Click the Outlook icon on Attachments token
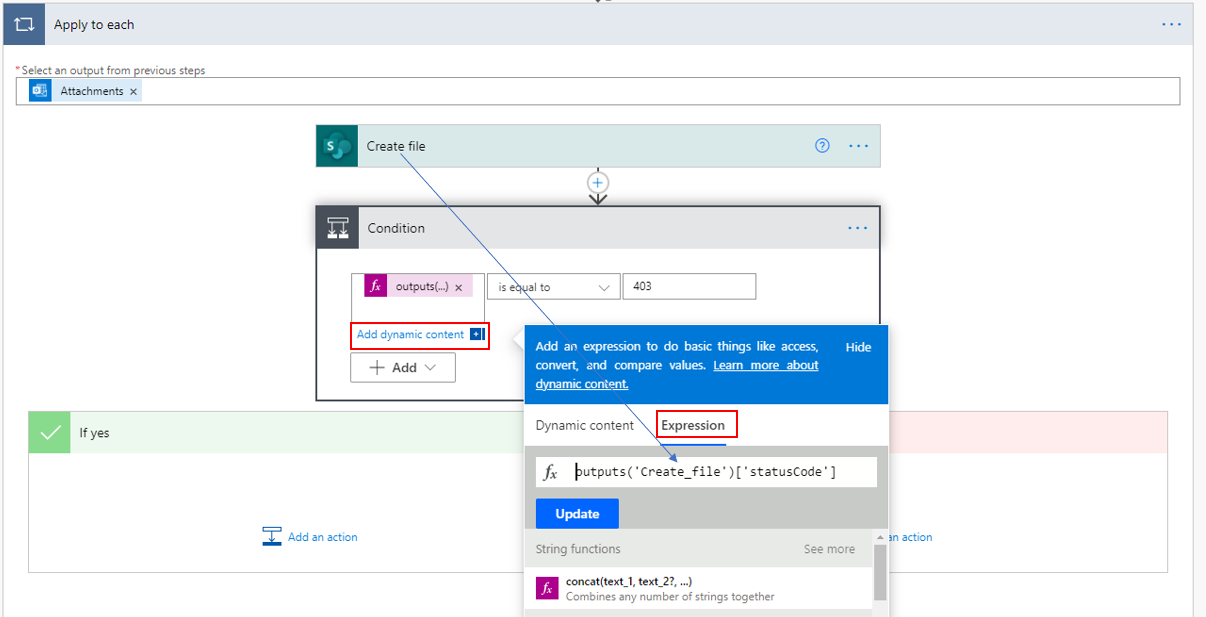 tap(40, 91)
